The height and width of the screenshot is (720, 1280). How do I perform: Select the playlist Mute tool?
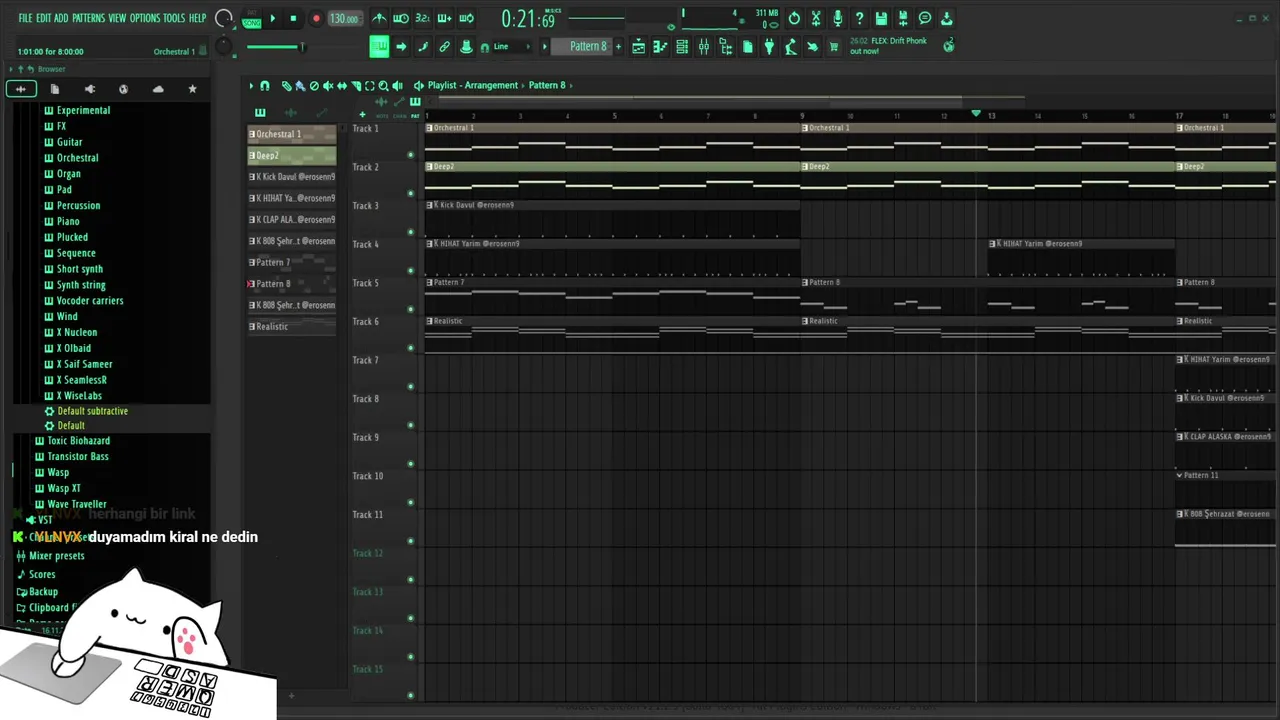(328, 86)
